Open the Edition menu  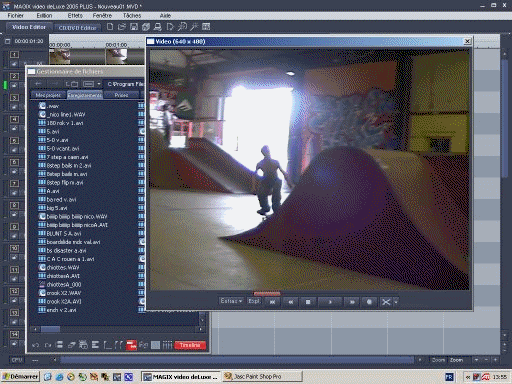(x=44, y=15)
